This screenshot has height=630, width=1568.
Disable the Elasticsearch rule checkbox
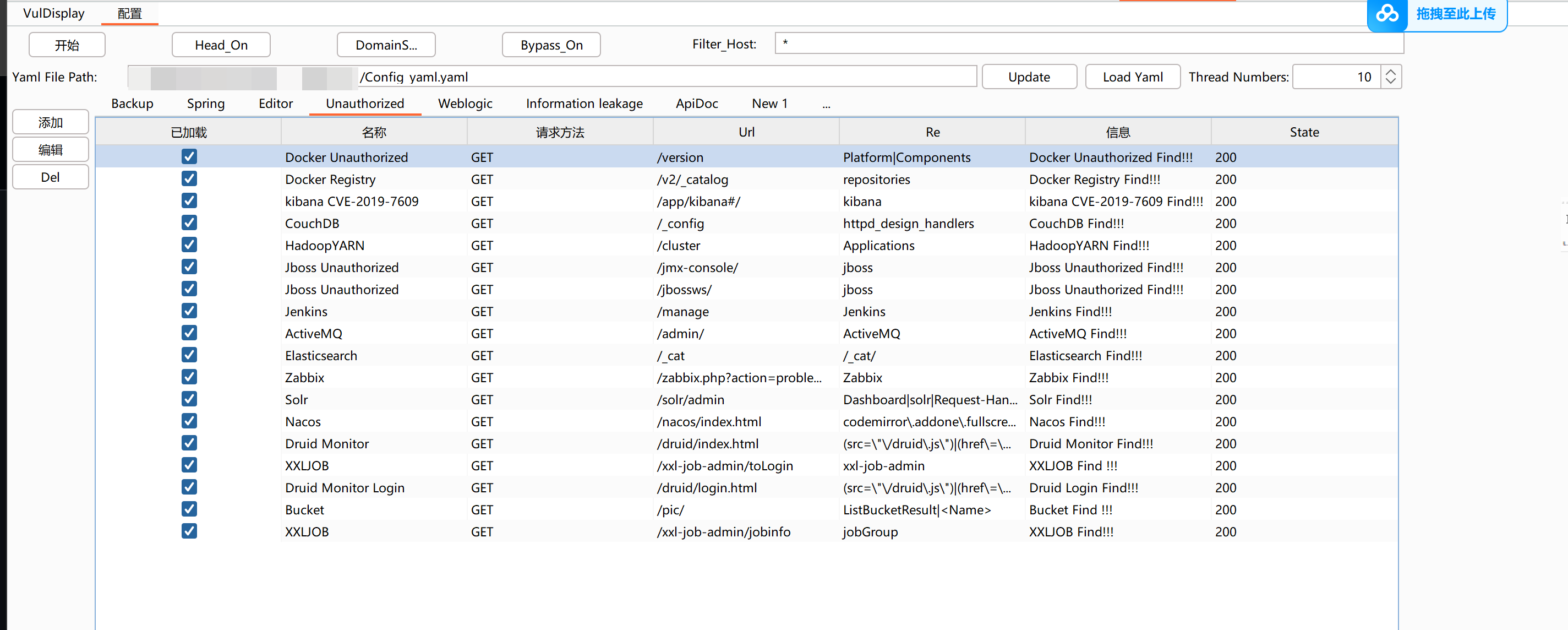coord(189,355)
